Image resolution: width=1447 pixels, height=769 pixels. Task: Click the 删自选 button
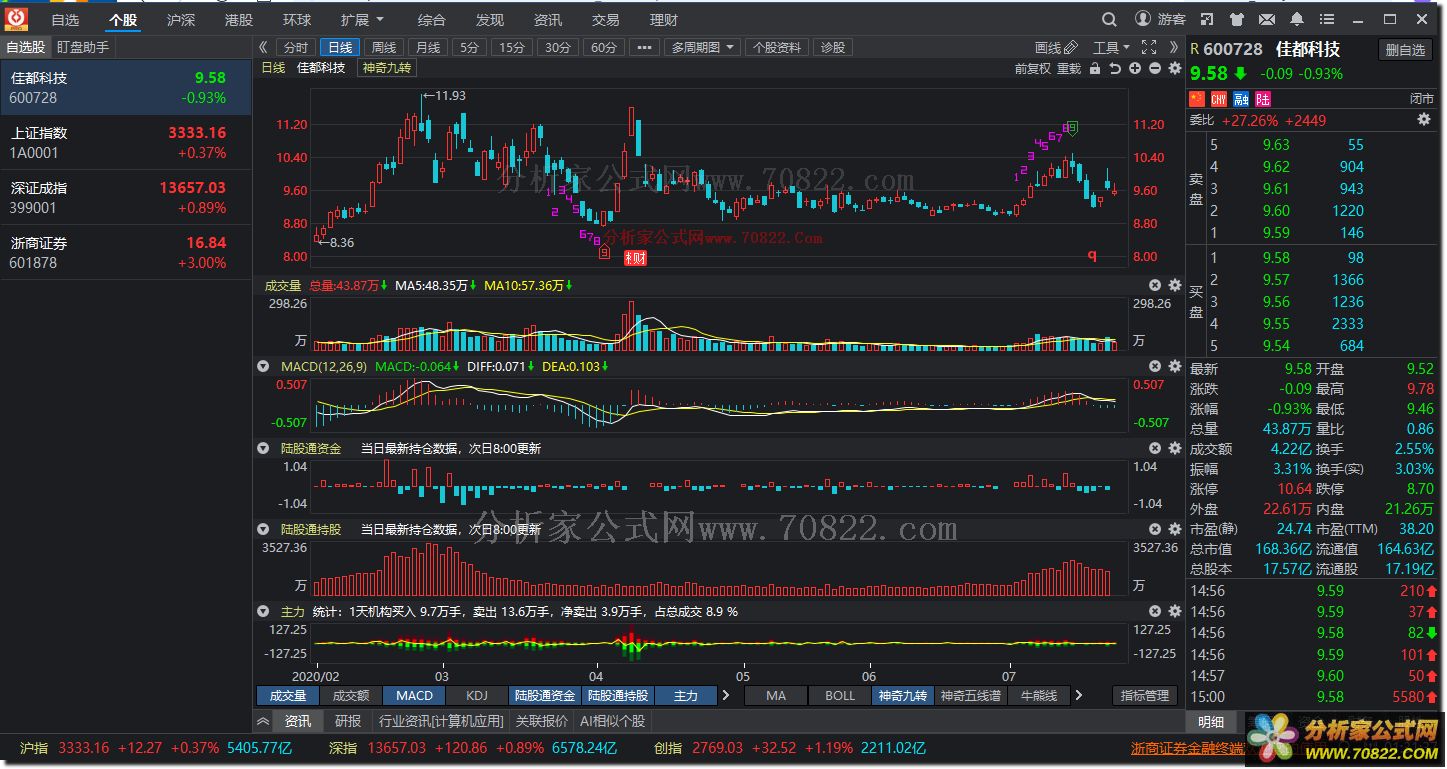click(x=1406, y=50)
